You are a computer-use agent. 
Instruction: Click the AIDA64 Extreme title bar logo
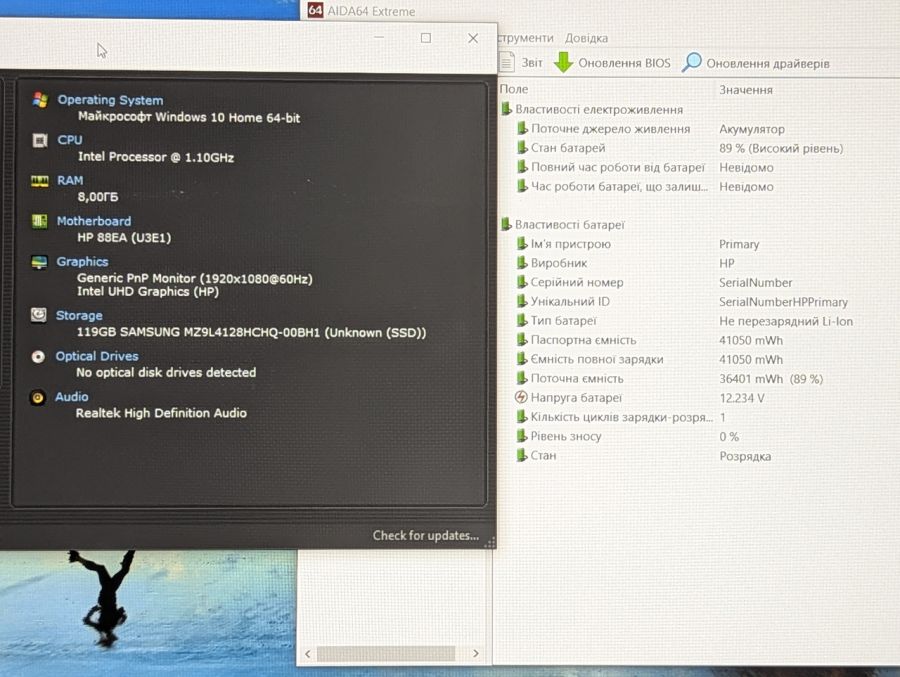[315, 10]
